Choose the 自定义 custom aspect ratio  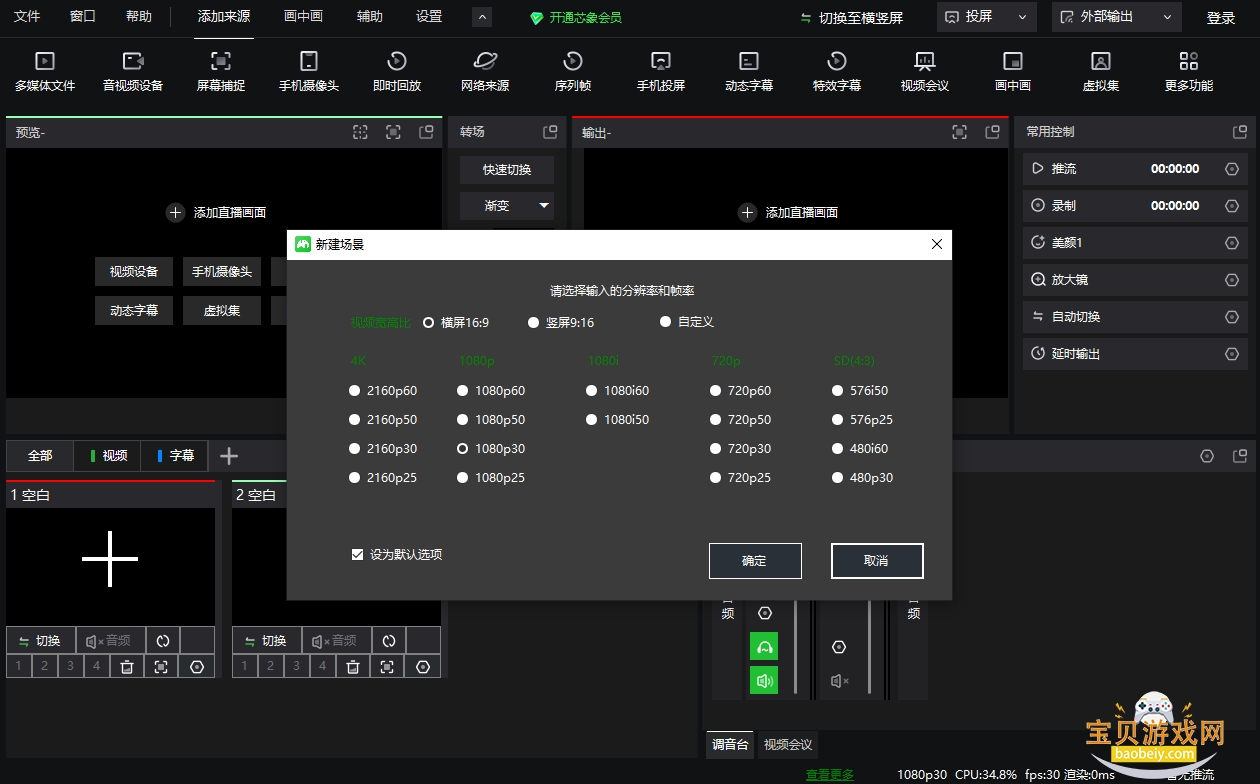(687, 322)
